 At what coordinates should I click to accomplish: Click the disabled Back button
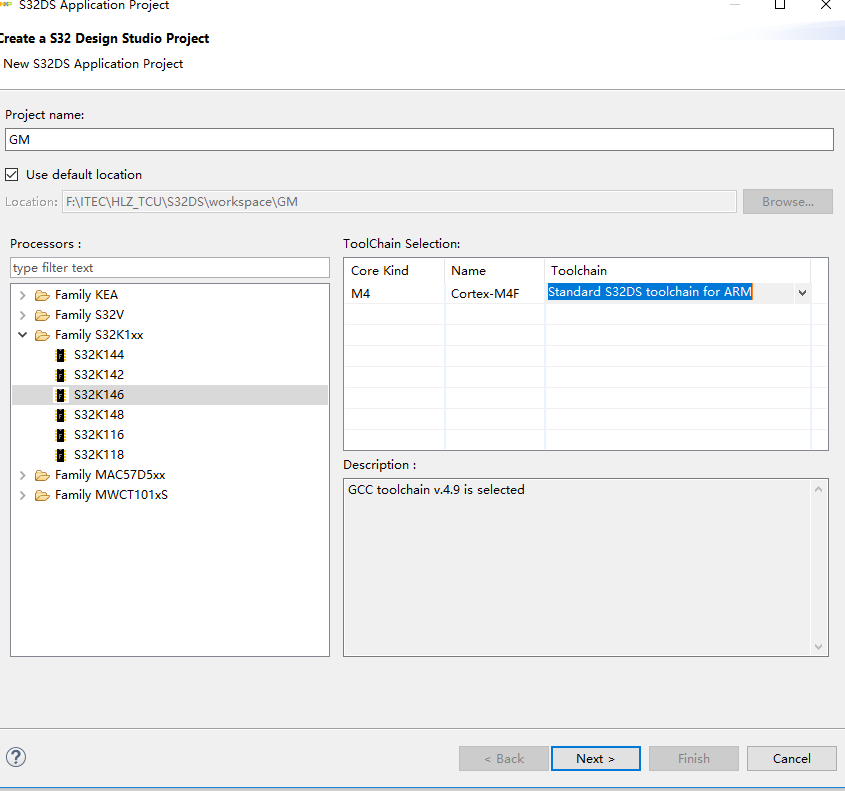pos(504,758)
